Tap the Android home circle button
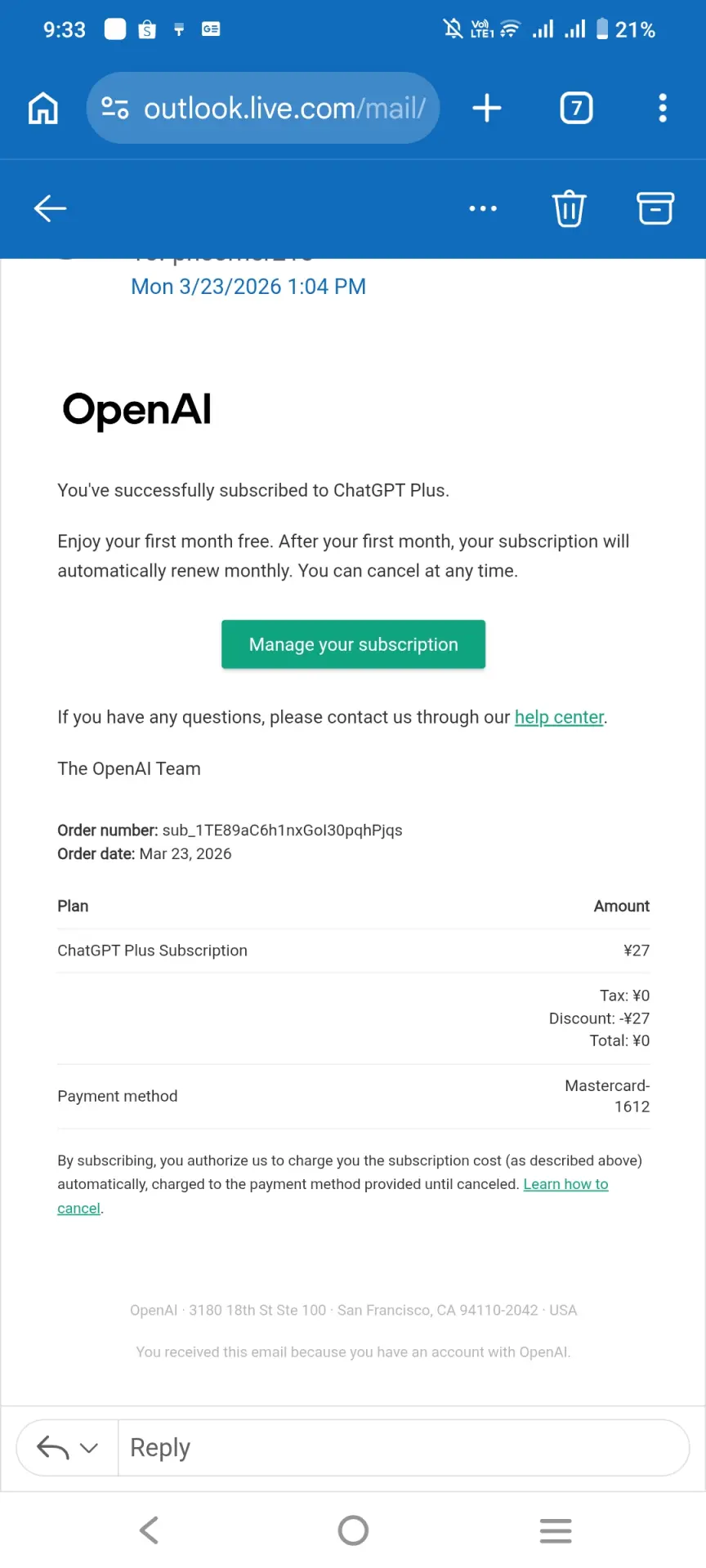Screen dimensions: 706x1568 (353, 1530)
